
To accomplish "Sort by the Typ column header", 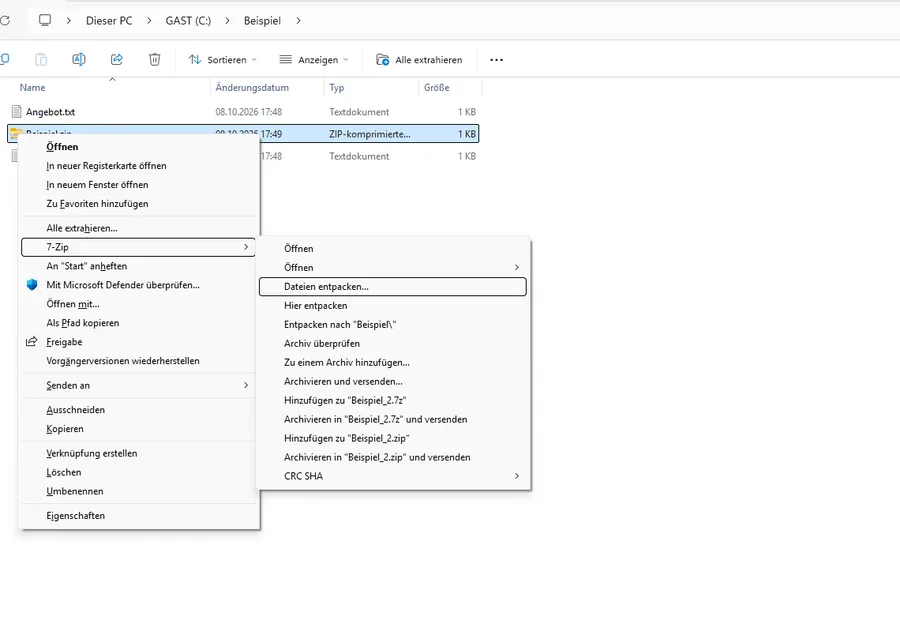I will [336, 87].
